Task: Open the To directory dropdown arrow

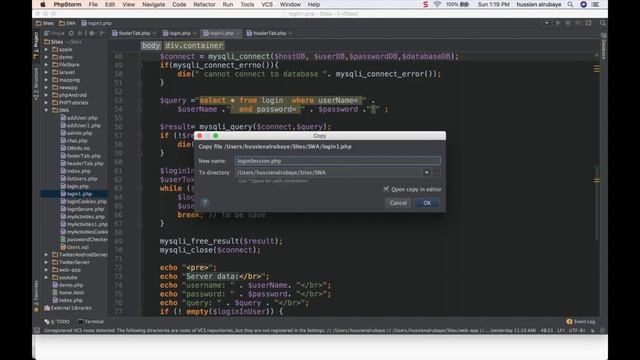Action: click(x=427, y=173)
